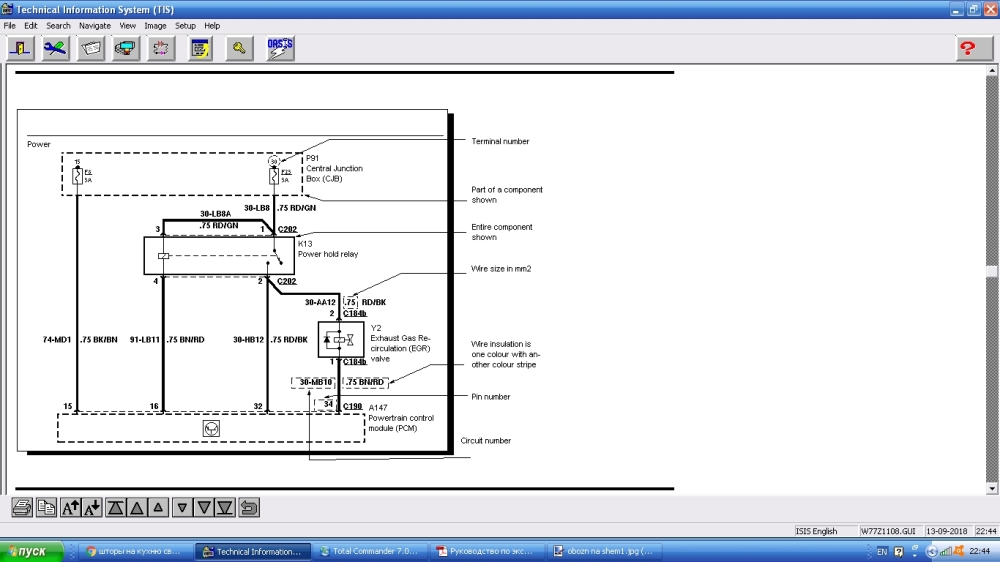Click the exit door icon in toolbar
This screenshot has height=562, width=1000.
pyautogui.click(x=20, y=48)
